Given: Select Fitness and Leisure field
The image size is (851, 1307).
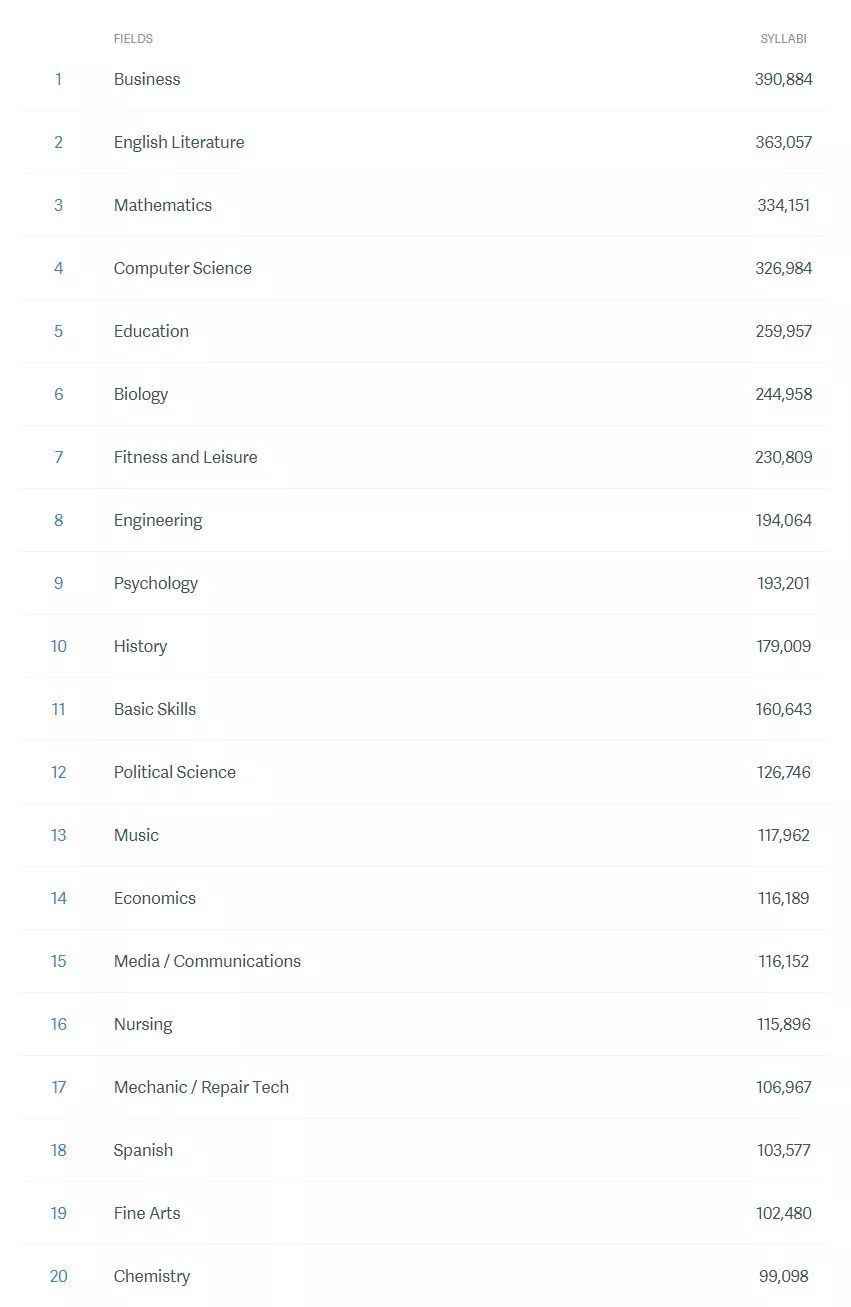Looking at the screenshot, I should tap(186, 457).
